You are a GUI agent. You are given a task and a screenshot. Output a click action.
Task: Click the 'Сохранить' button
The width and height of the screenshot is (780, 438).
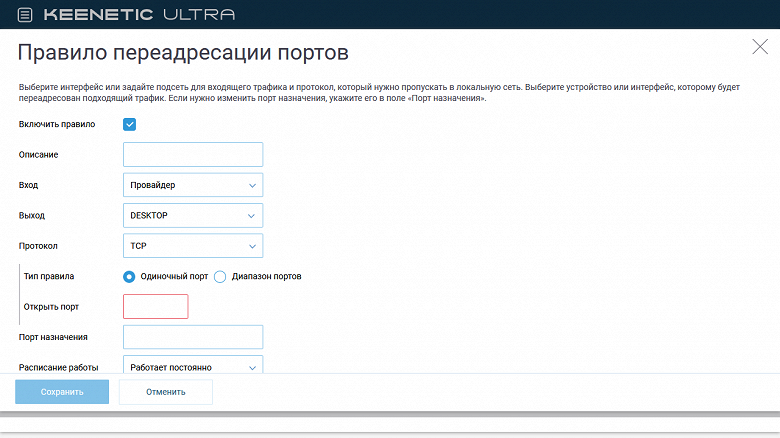62,392
